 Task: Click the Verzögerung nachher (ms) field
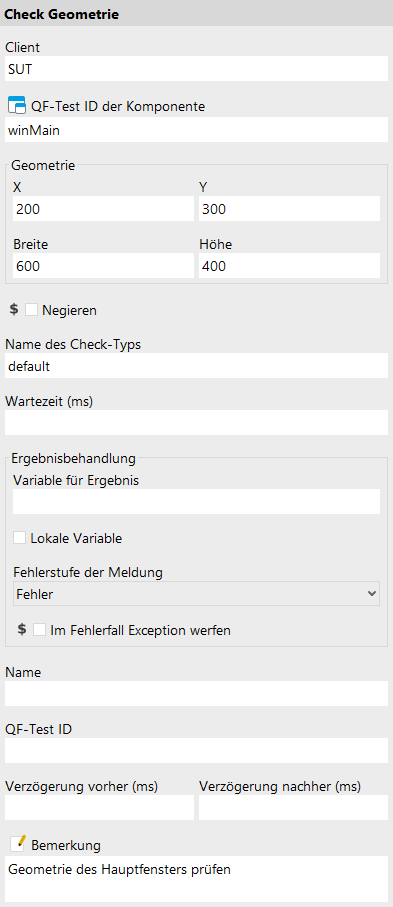(293, 808)
